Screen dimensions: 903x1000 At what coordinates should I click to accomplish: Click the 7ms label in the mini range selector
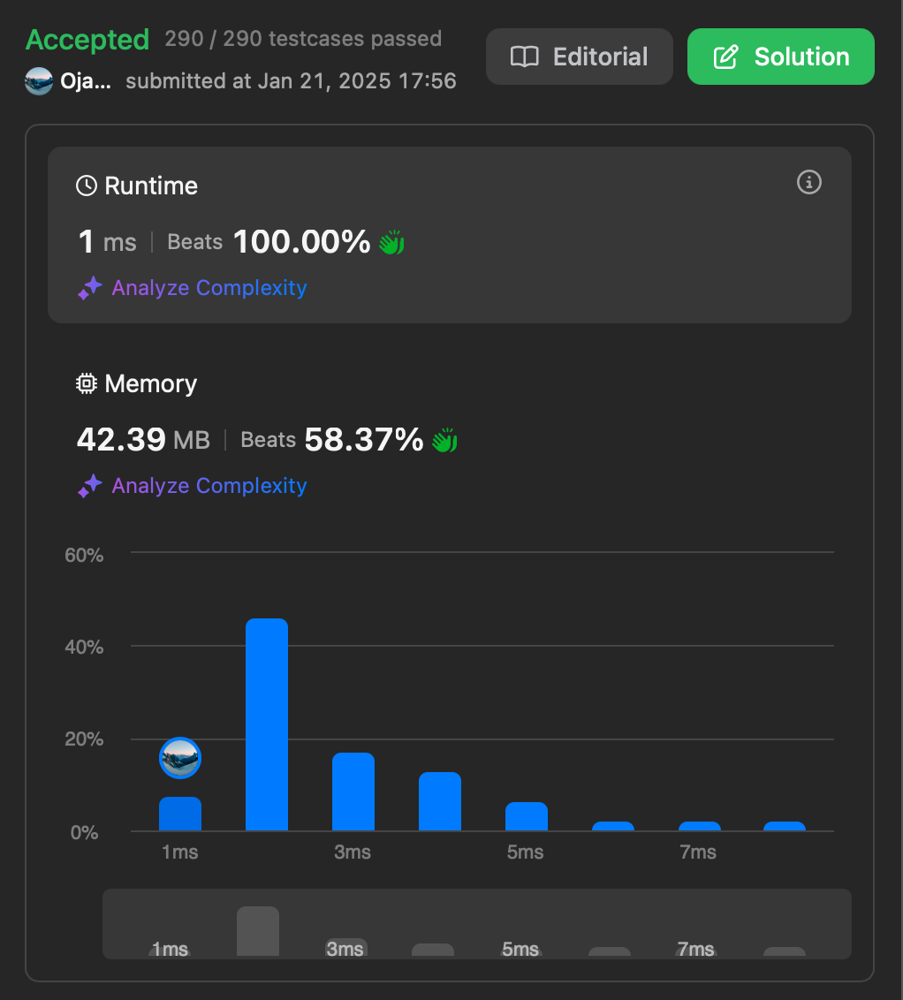coord(696,949)
